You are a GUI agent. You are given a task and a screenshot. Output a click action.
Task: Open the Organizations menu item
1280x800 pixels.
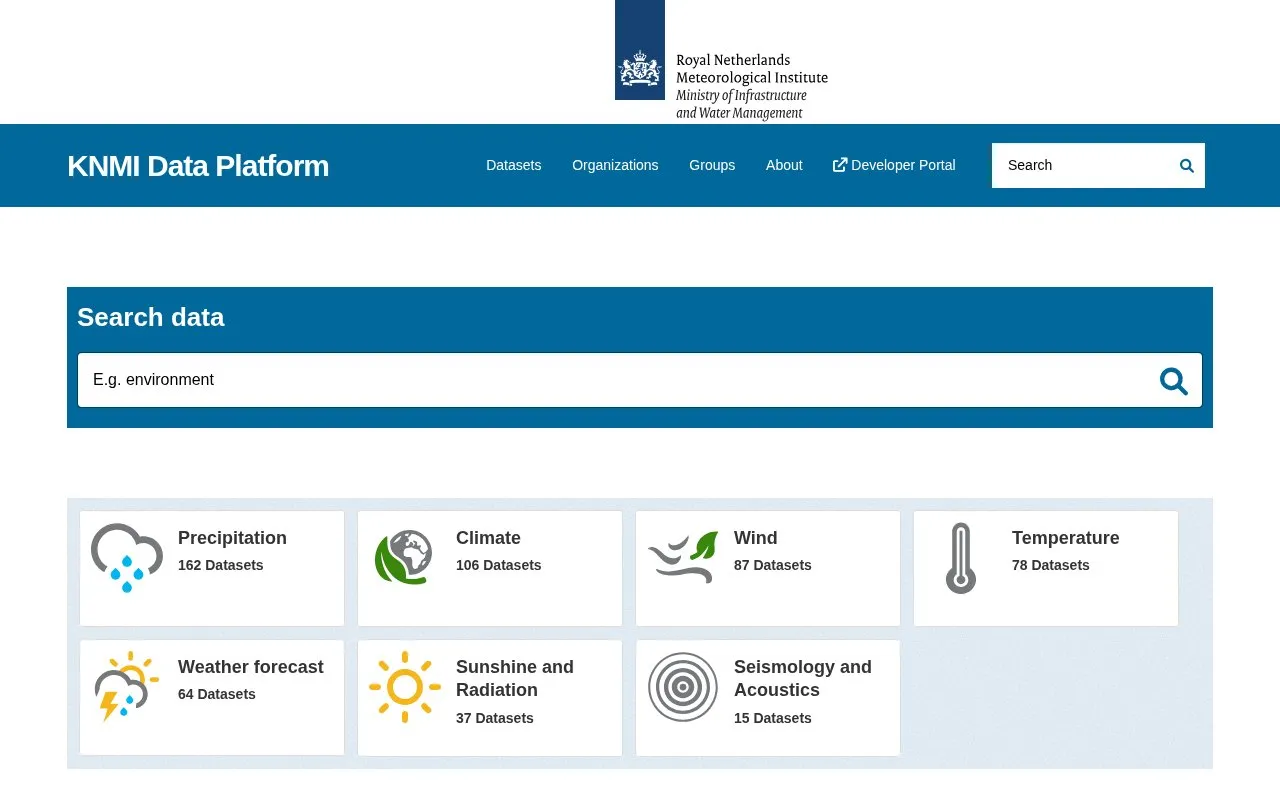pyautogui.click(x=615, y=165)
